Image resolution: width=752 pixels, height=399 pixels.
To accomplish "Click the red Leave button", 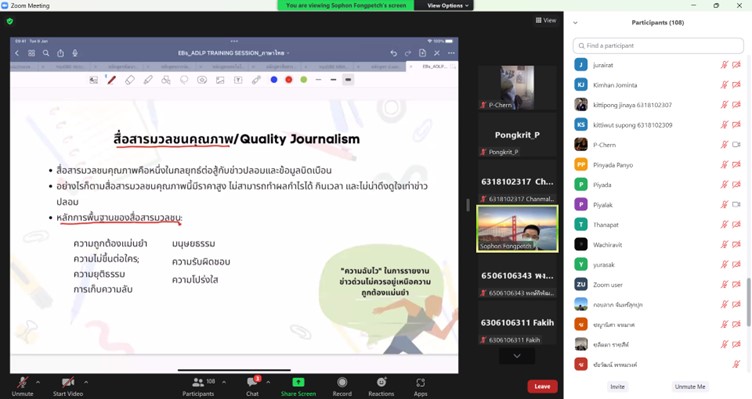I will pyautogui.click(x=542, y=387).
